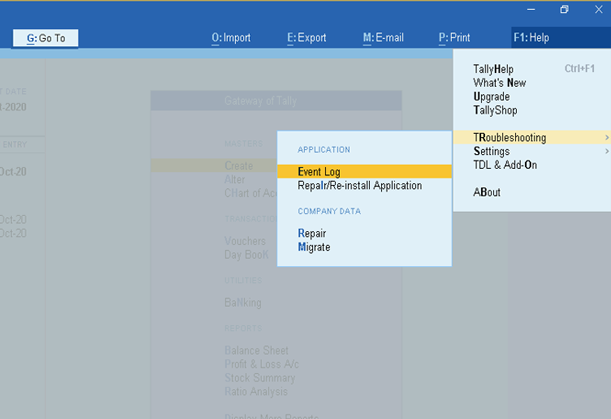Open Banking under Utilities
The height and width of the screenshot is (419, 611).
click(243, 302)
